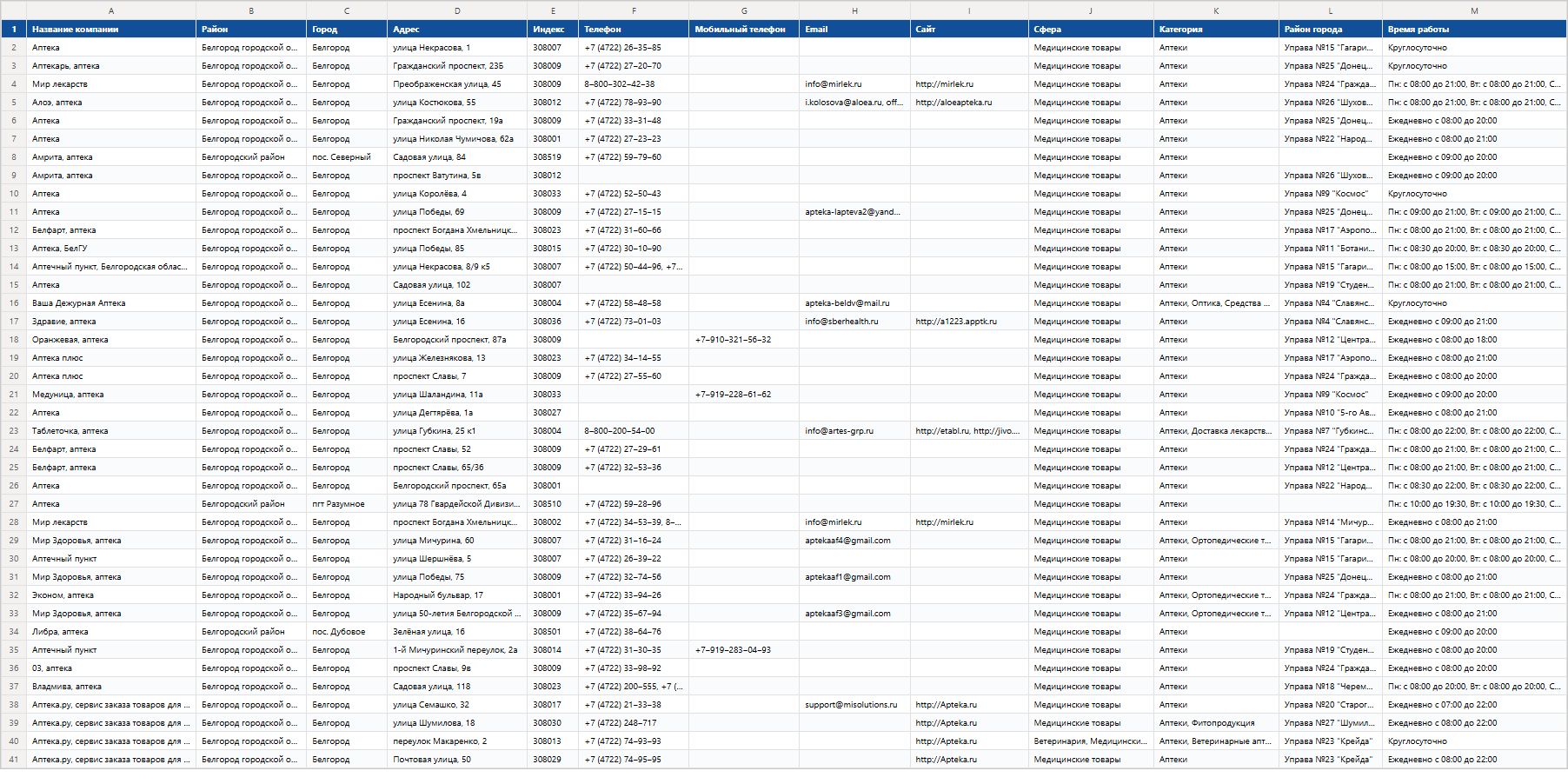Click phone '+7 (4722) 26–35–85'
Image resolution: width=1568 pixels, height=784 pixels.
tap(634, 48)
